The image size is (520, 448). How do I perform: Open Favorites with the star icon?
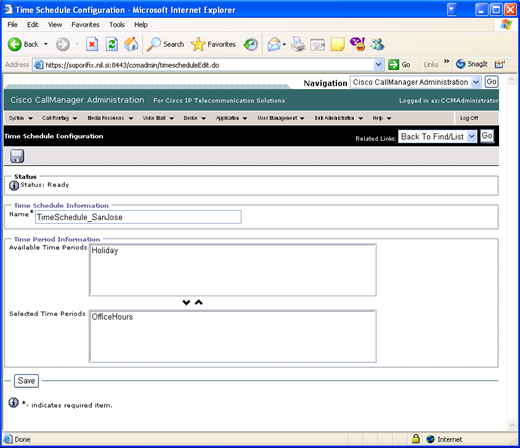[x=198, y=44]
